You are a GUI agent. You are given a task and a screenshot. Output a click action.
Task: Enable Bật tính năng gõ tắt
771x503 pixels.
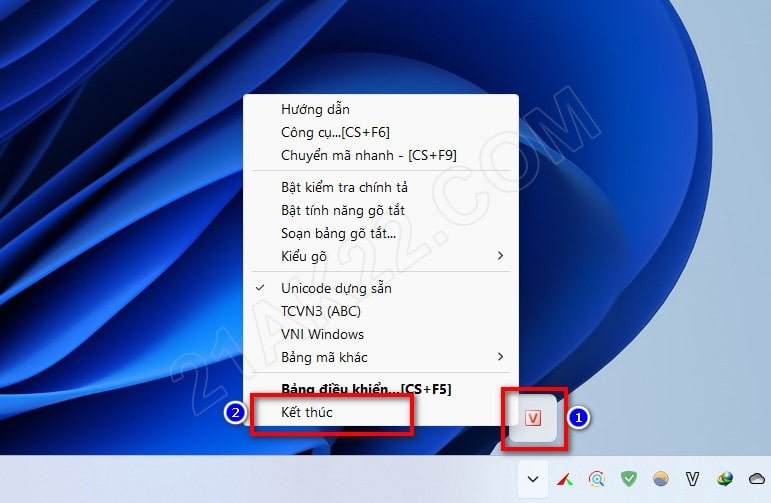coord(381,210)
